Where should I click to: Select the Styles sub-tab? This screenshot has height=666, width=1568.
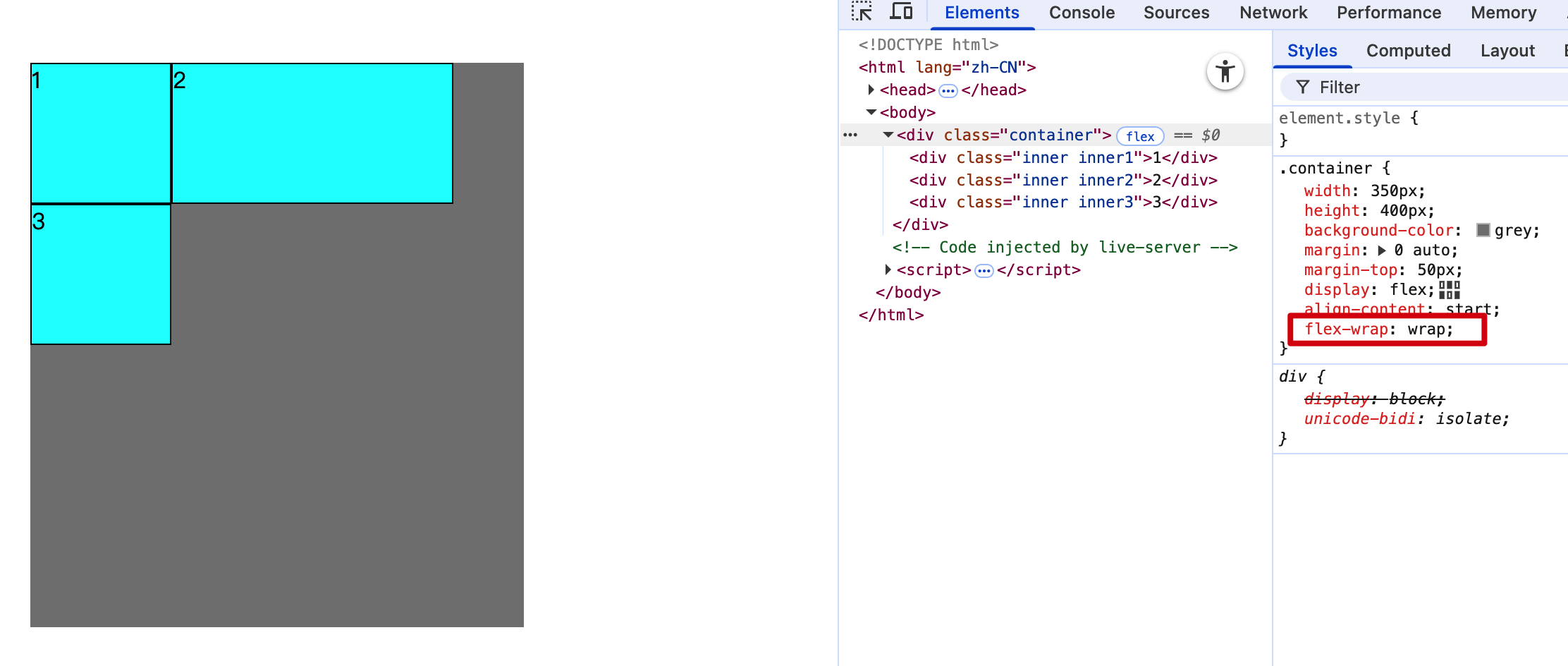coord(1312,51)
